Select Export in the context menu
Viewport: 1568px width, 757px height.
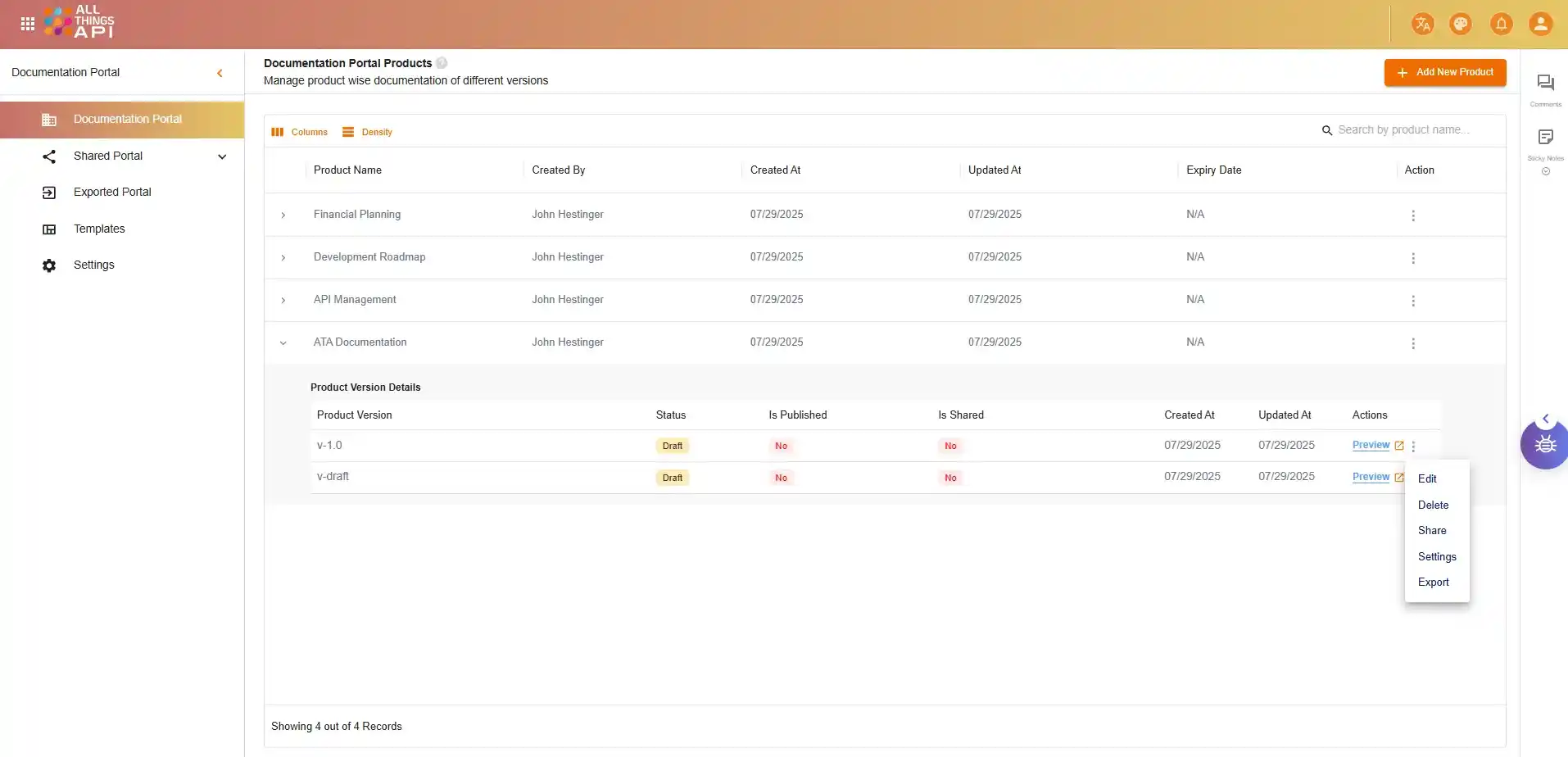click(1433, 582)
